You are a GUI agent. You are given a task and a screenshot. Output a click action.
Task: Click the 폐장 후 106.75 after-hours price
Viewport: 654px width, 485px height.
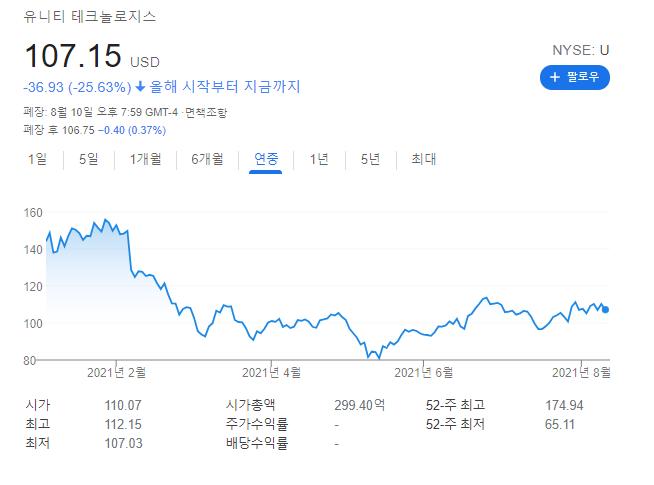(x=59, y=130)
